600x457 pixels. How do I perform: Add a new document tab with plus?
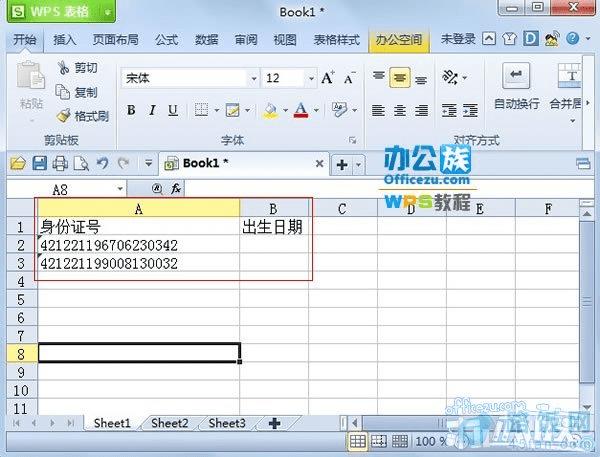(x=342, y=165)
